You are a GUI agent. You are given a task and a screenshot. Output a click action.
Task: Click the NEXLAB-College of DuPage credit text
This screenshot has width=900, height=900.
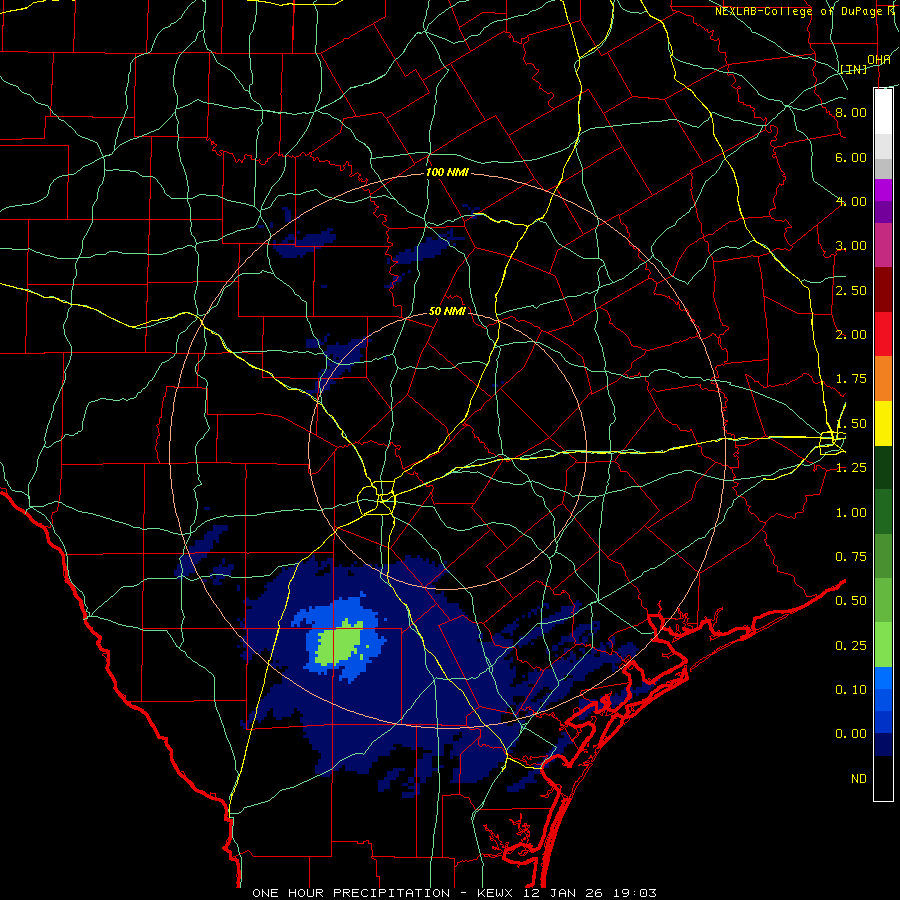pos(806,11)
